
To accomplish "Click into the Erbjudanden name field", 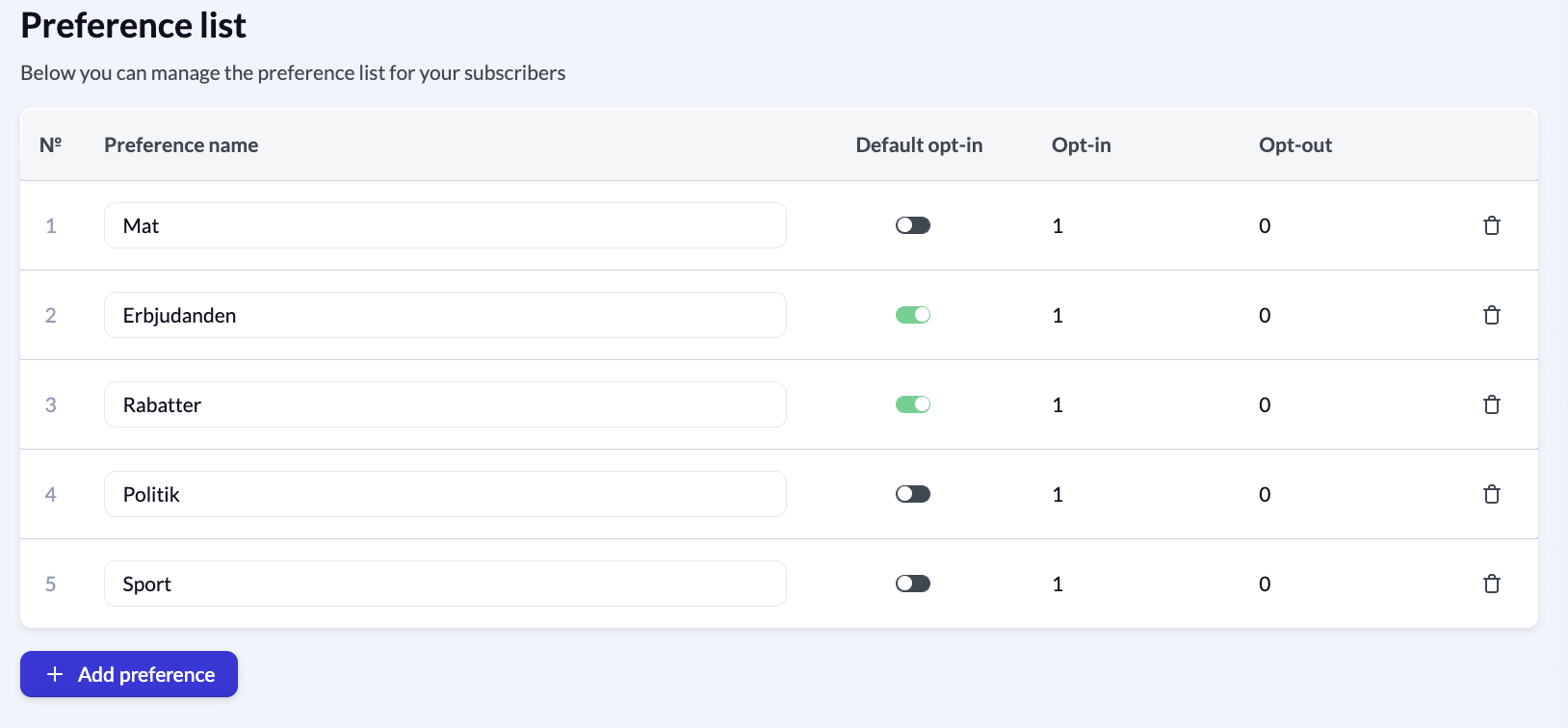I will tap(445, 315).
